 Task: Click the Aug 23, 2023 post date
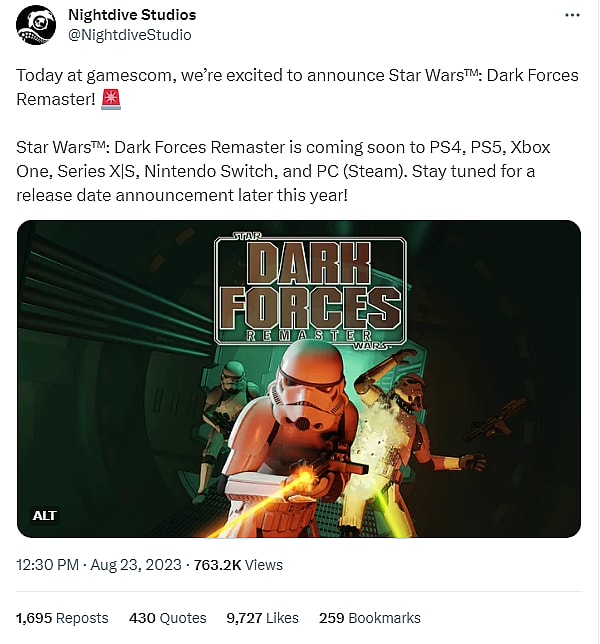pyautogui.click(x=135, y=565)
